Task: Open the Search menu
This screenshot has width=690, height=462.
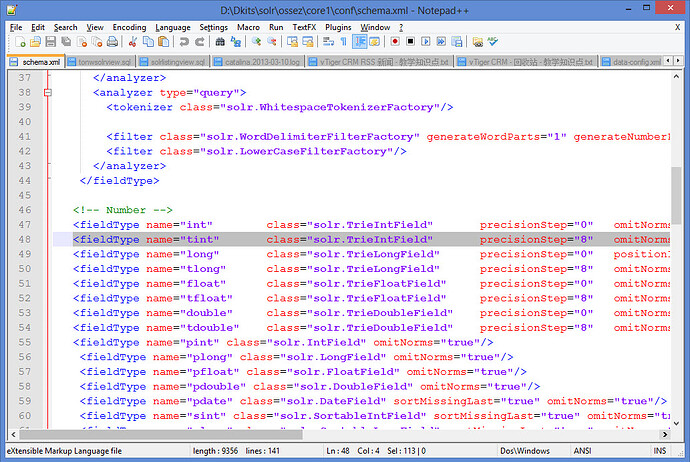Action: point(66,27)
